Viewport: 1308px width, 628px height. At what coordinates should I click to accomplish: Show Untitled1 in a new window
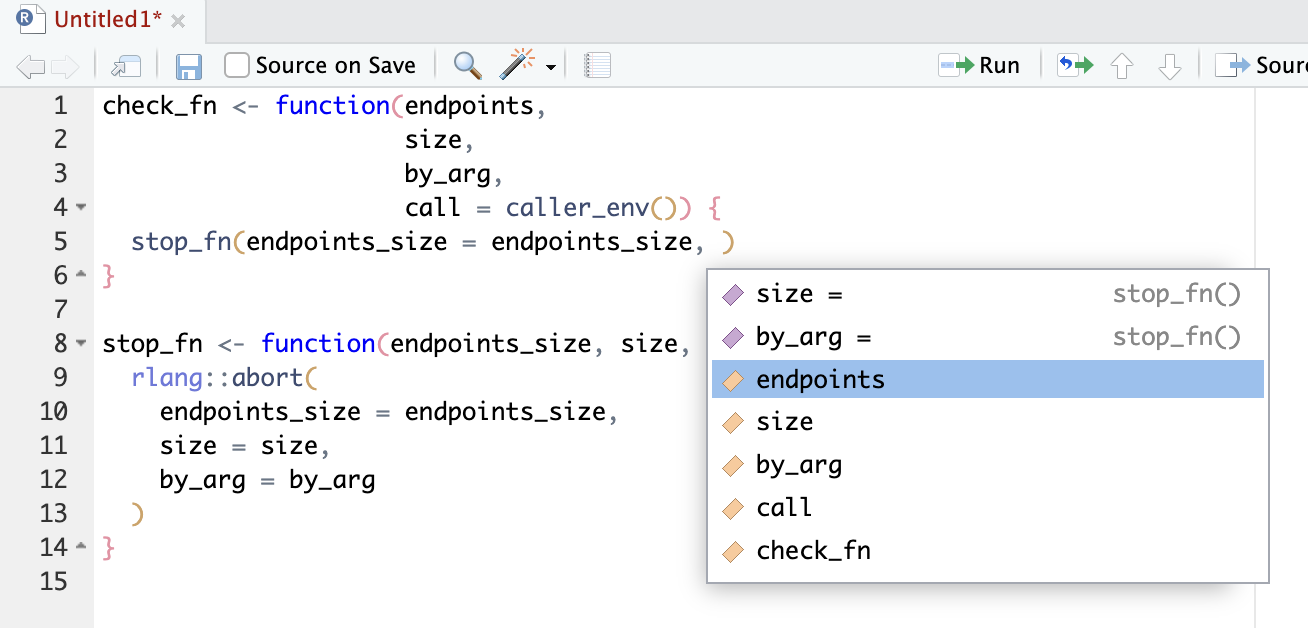click(x=125, y=64)
